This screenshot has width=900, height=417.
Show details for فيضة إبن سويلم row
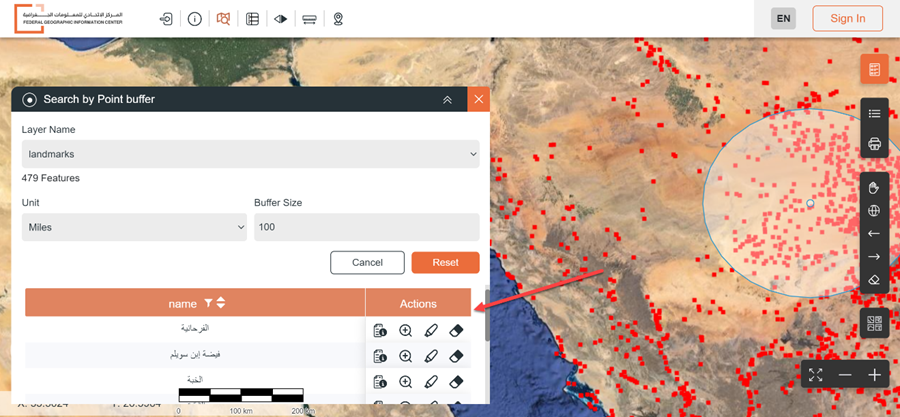(x=379, y=356)
